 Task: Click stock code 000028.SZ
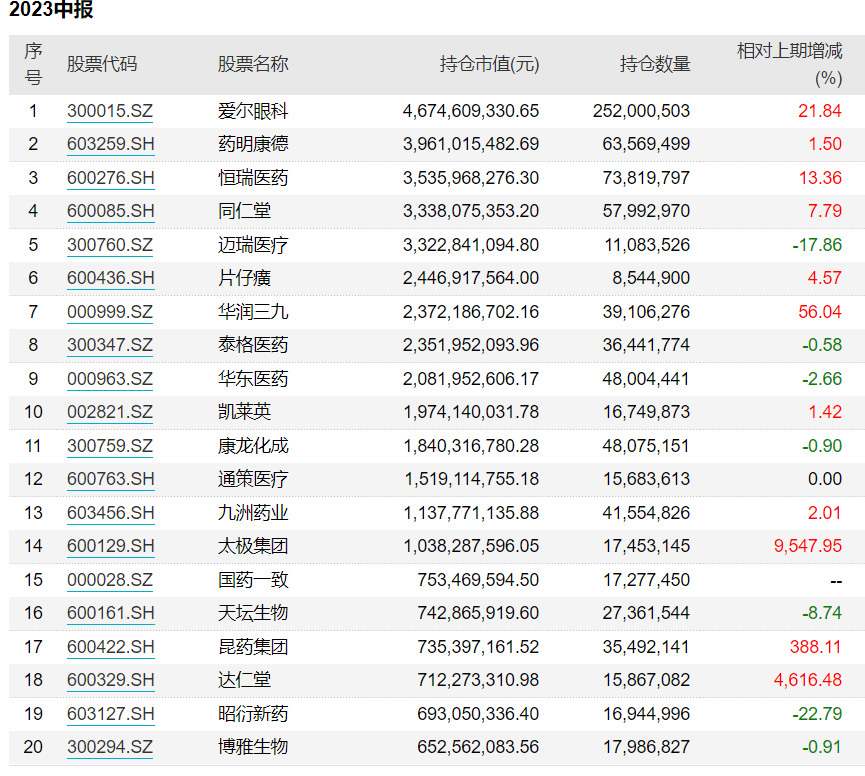[x=110, y=579]
